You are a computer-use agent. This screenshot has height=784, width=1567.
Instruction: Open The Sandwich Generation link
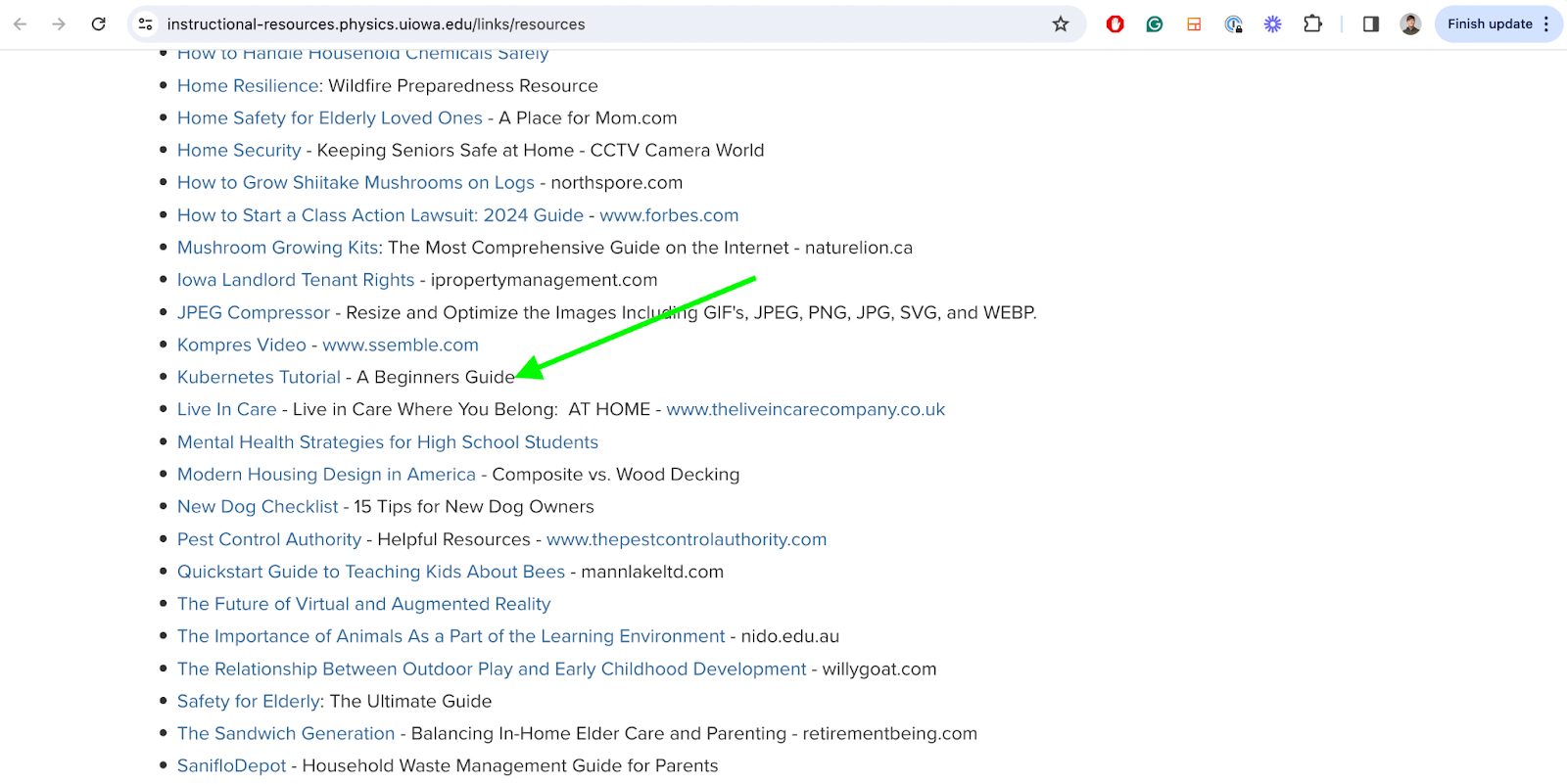pyautogui.click(x=286, y=734)
